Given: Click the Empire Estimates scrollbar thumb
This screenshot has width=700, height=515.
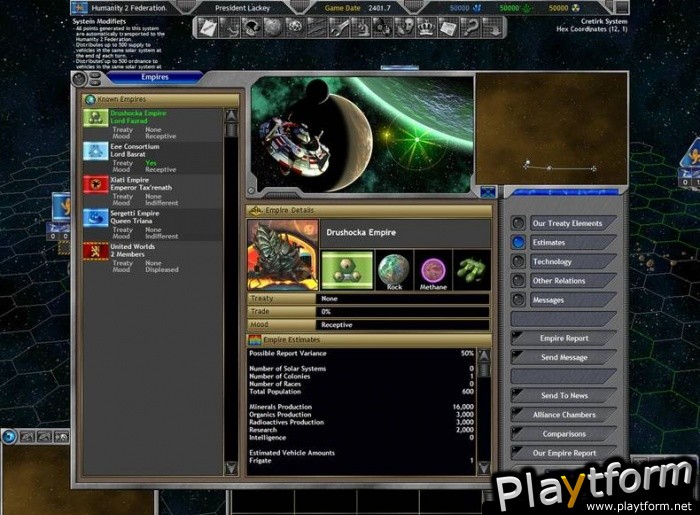Looking at the screenshot, I should 483,370.
